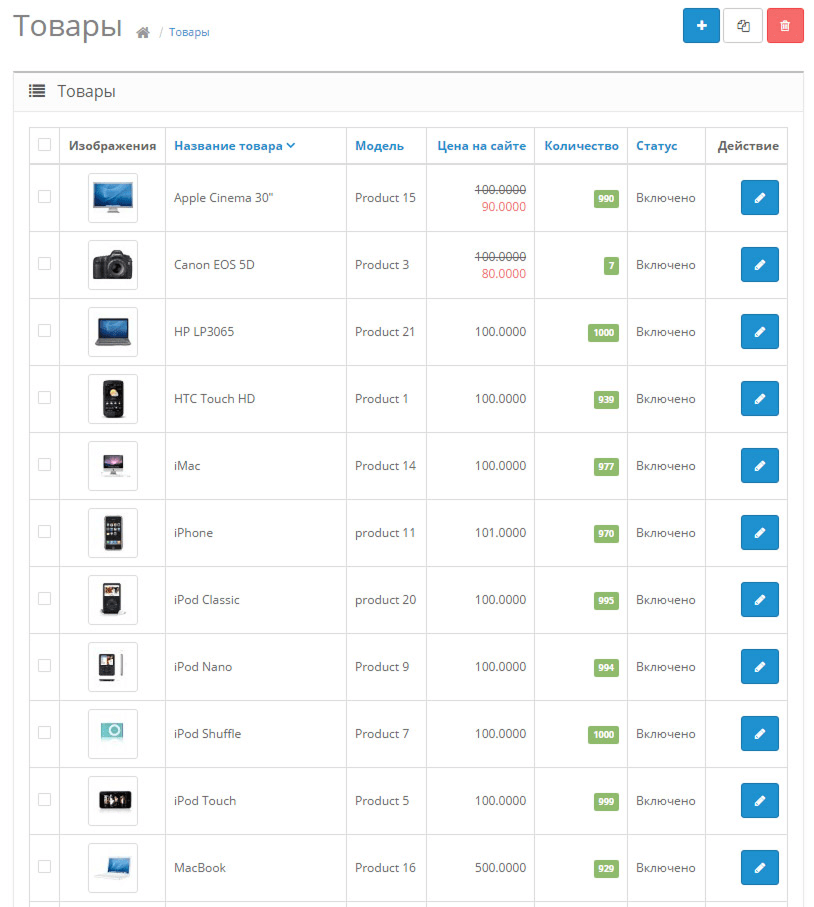Click the iPod Classic thumbnail image
814x907 pixels.
(113, 600)
